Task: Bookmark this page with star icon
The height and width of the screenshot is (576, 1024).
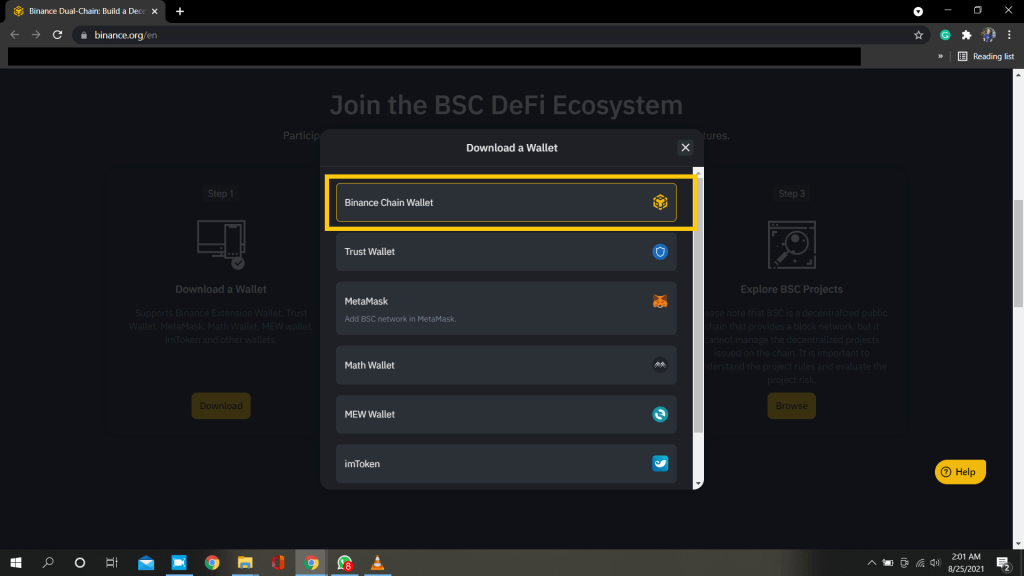Action: 918,35
